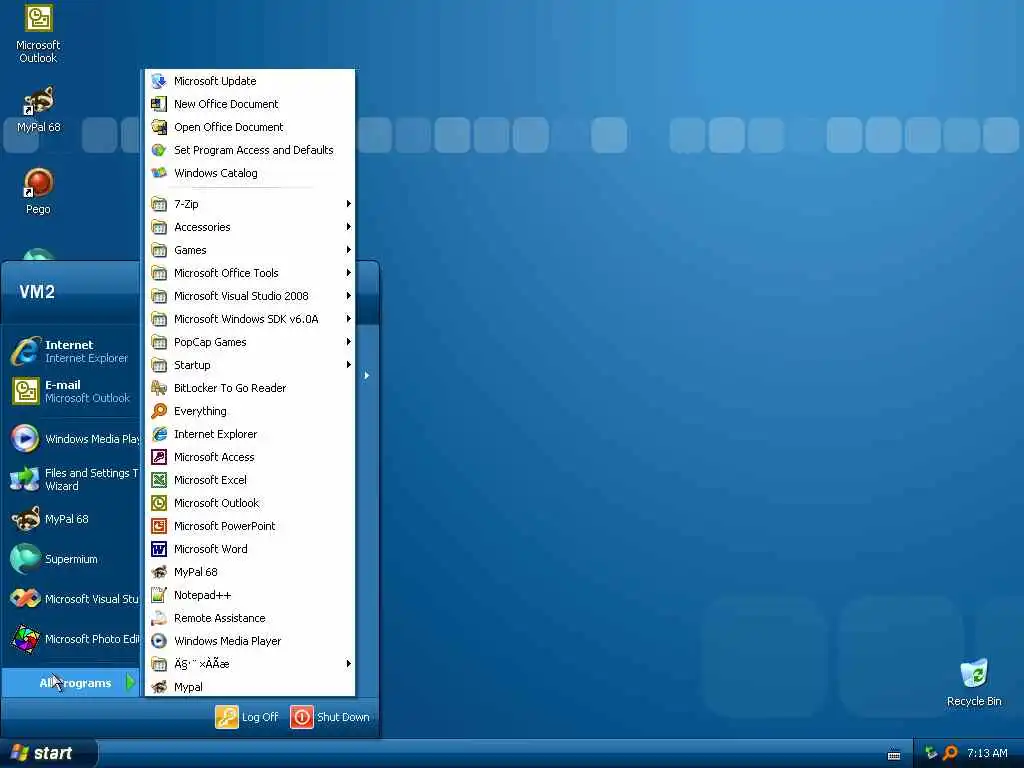Select the Recycle Bin desktop icon
1024x768 pixels.
(x=974, y=682)
